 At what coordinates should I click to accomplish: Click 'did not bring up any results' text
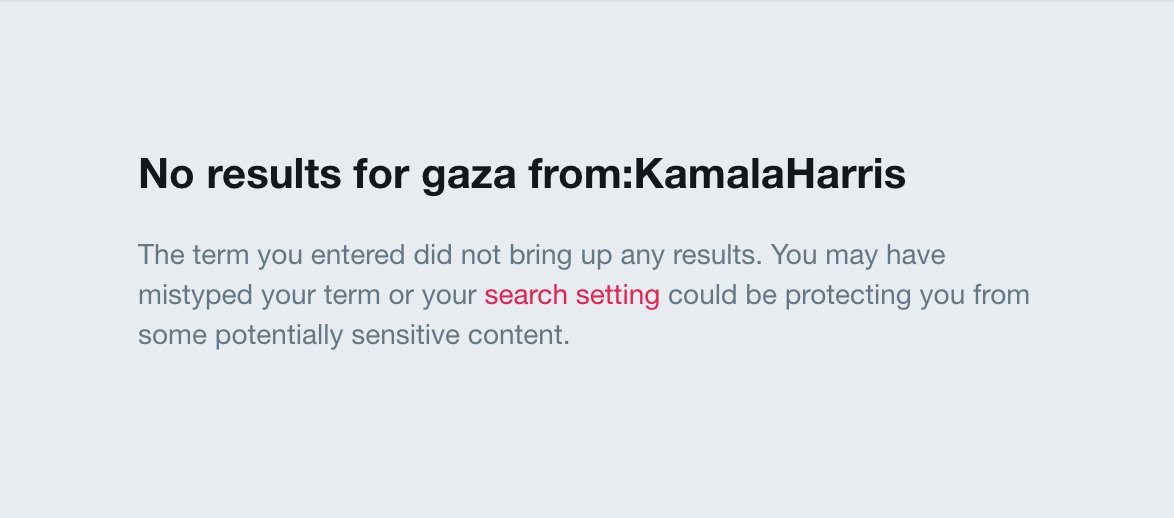[588, 255]
